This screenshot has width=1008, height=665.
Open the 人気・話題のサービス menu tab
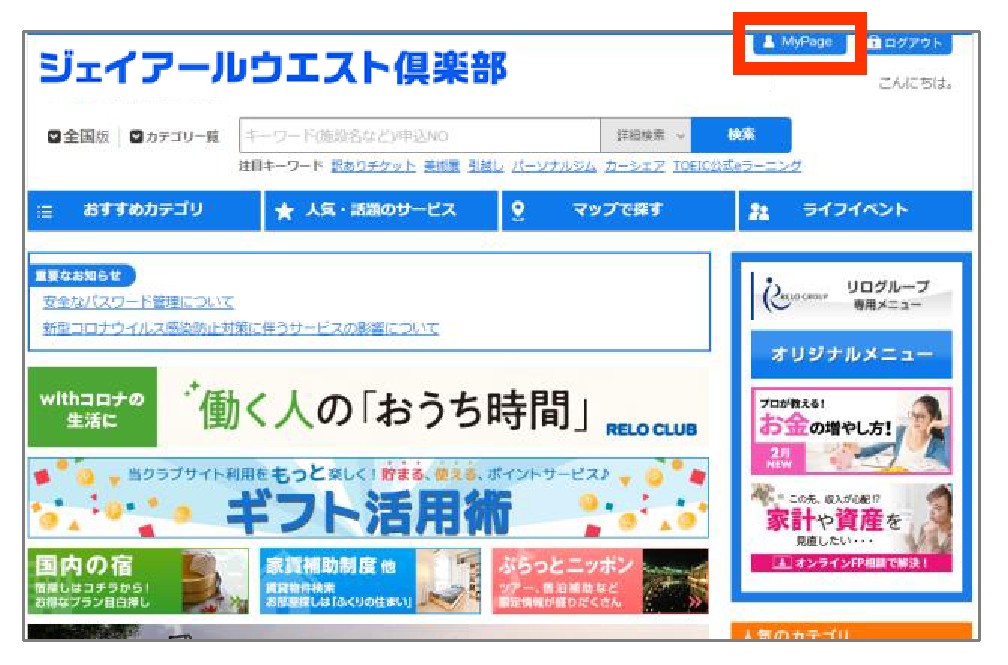pyautogui.click(x=381, y=210)
